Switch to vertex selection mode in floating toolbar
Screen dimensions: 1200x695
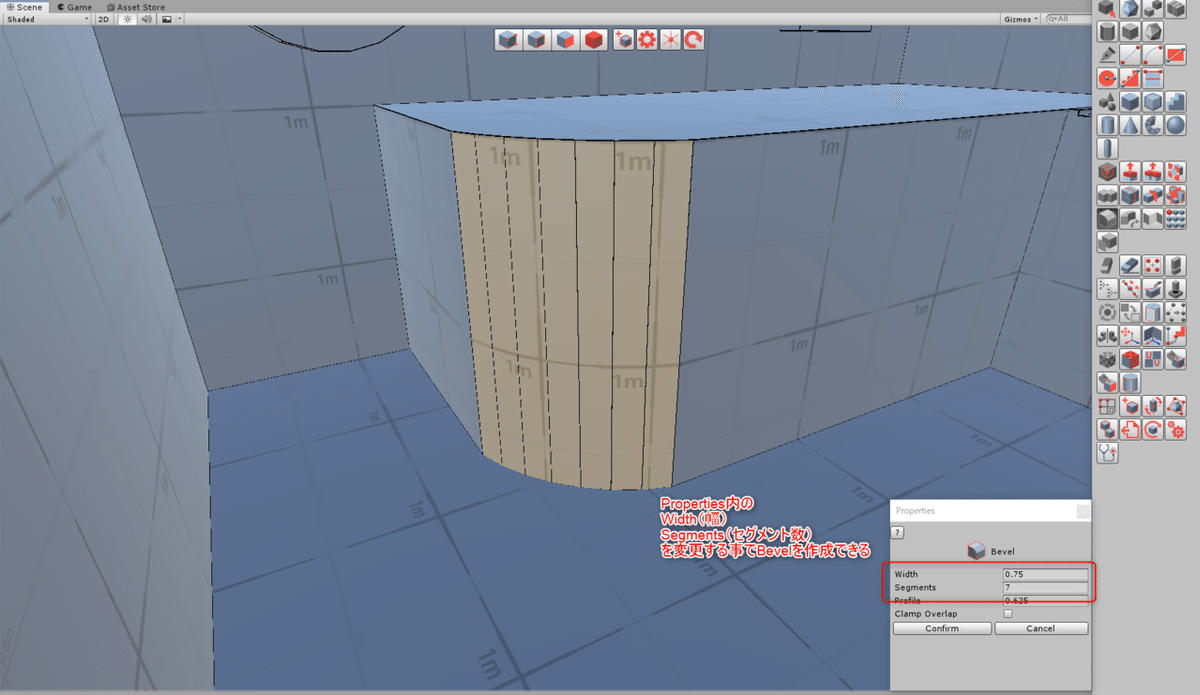(x=509, y=40)
